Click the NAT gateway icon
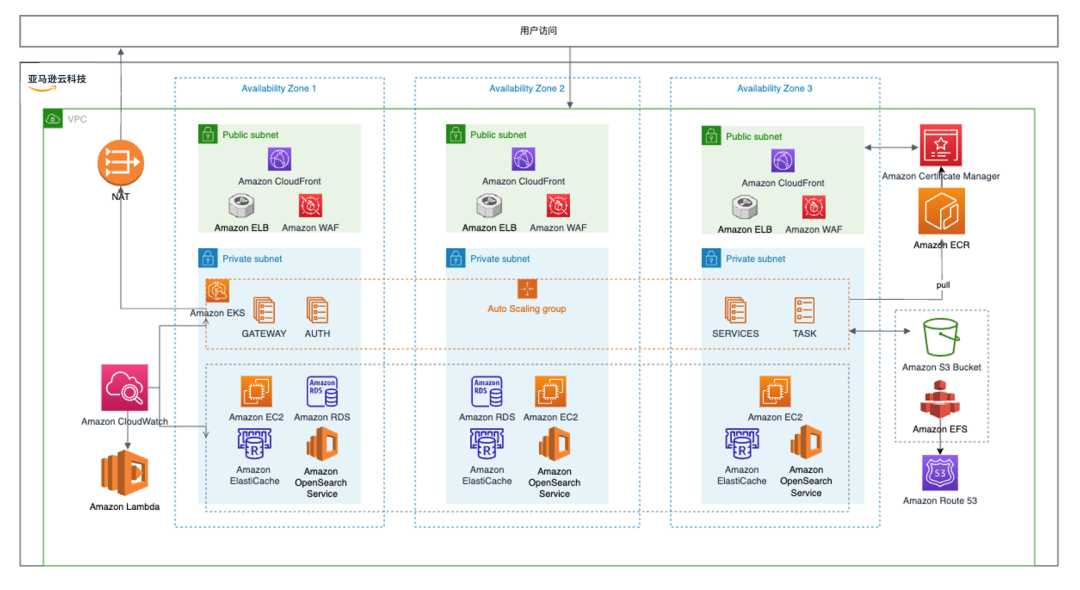1080x590 pixels. pyautogui.click(x=121, y=163)
